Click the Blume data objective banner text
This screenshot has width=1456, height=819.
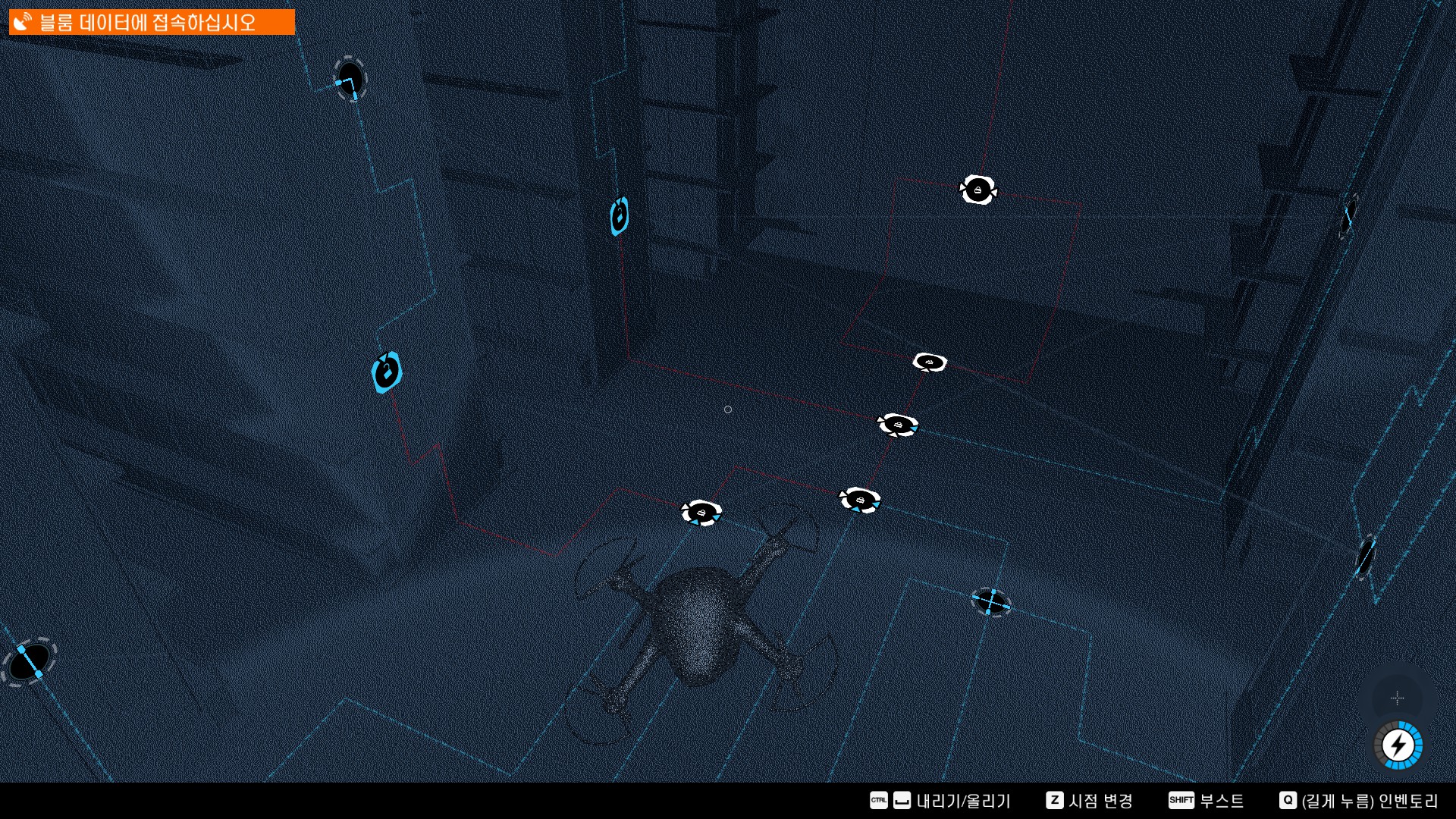[148, 22]
